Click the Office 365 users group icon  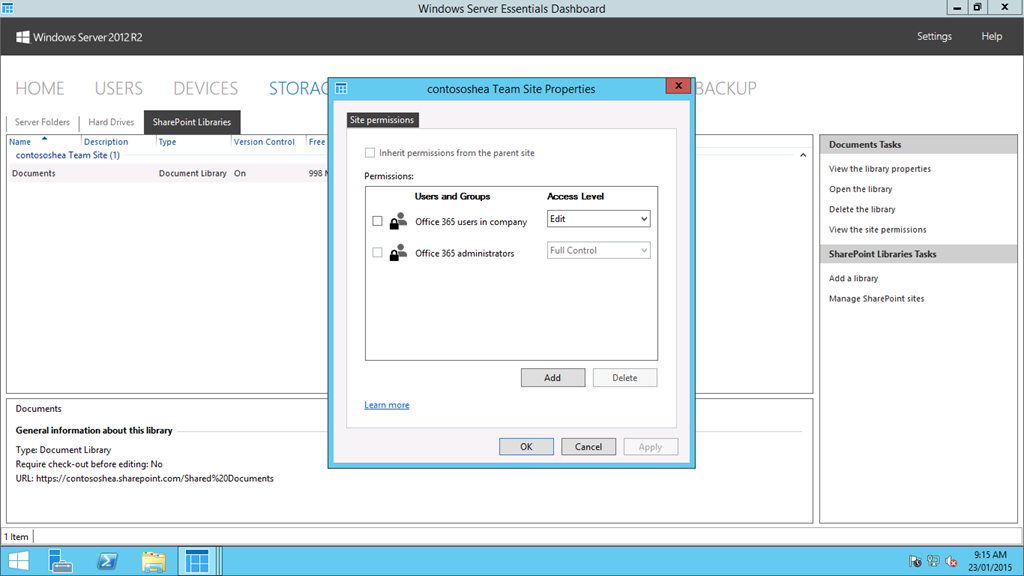click(x=398, y=221)
